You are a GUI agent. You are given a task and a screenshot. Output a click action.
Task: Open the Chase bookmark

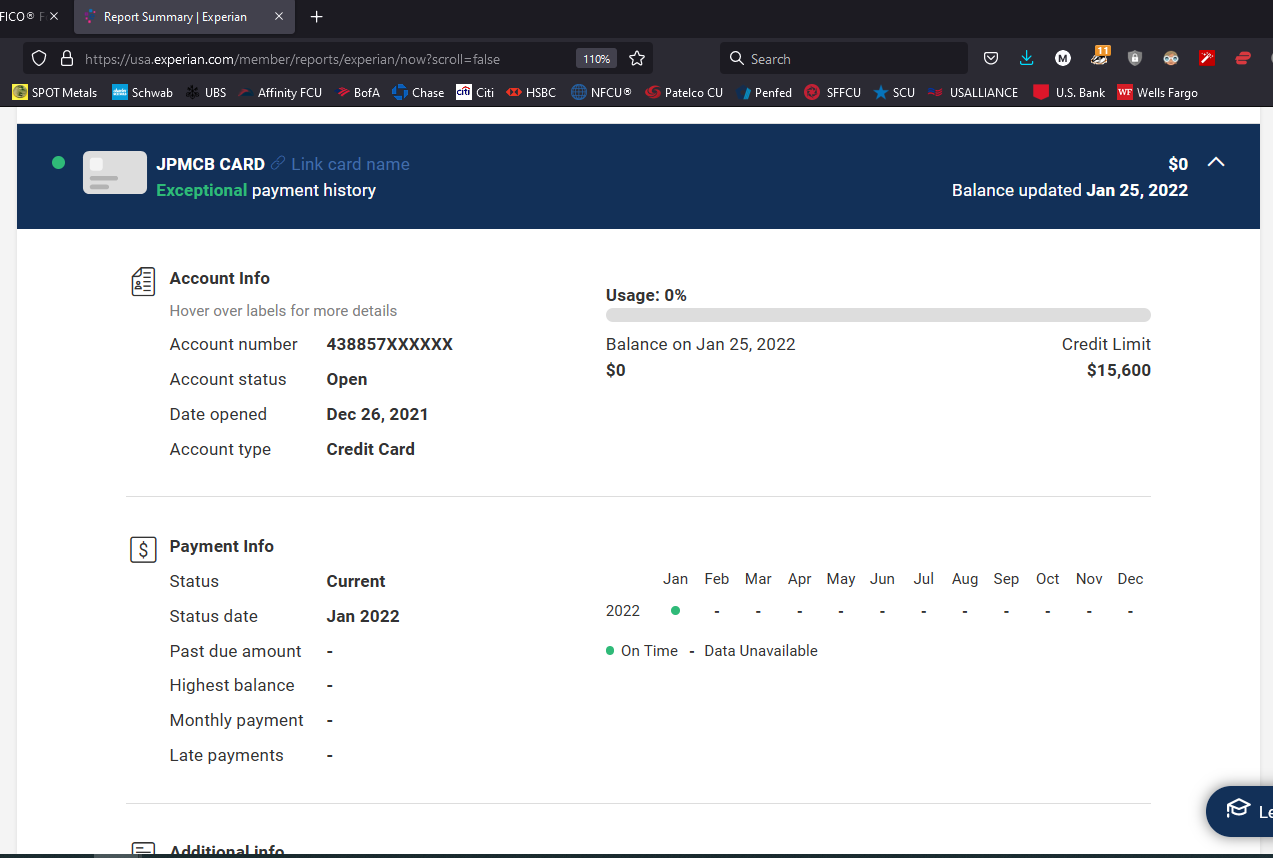coord(418,92)
